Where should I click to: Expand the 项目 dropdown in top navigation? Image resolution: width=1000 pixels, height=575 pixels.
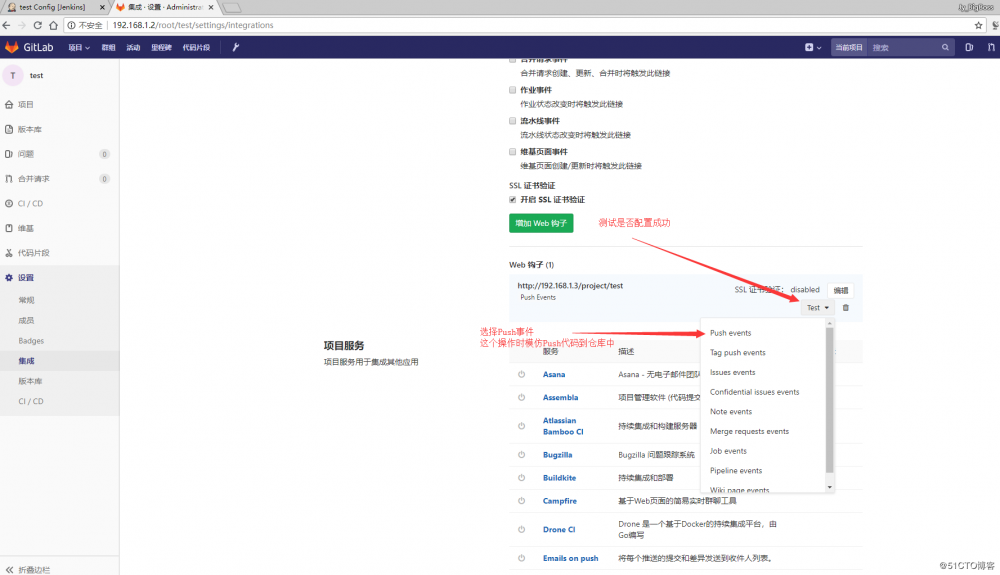pos(79,47)
